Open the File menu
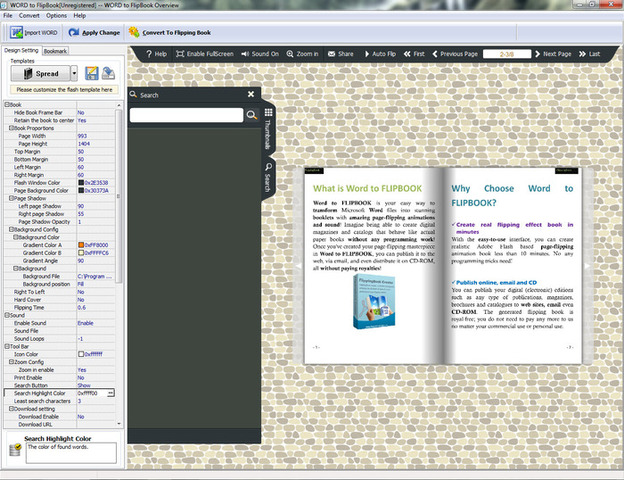624x480 pixels. point(8,16)
